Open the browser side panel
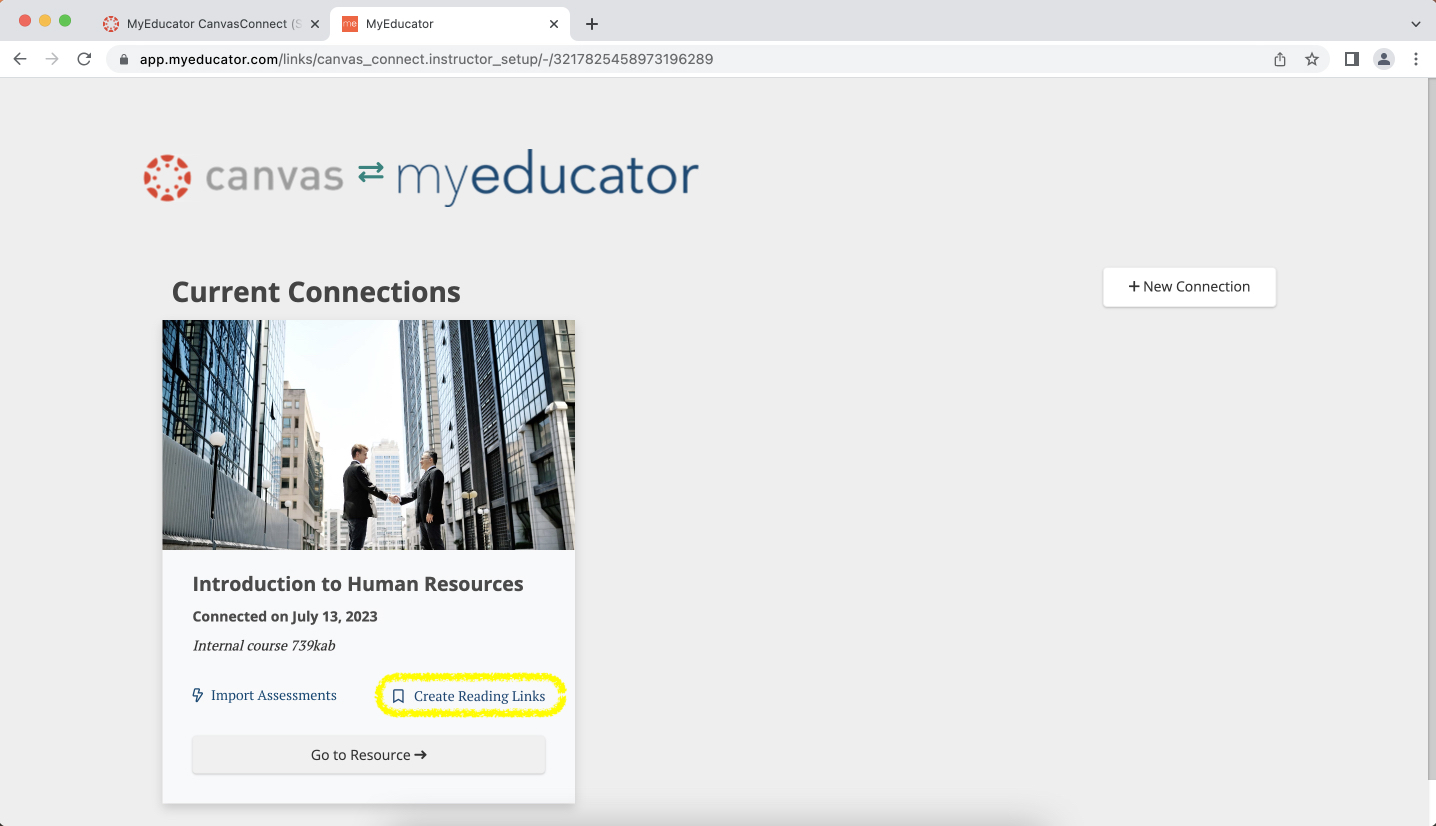Viewport: 1436px width, 826px height. pos(1352,59)
